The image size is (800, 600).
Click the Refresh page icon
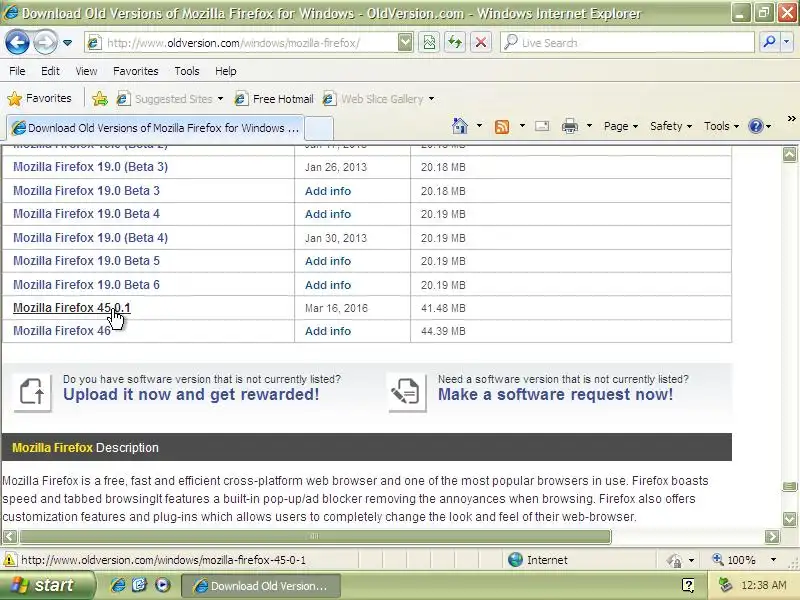coord(455,43)
